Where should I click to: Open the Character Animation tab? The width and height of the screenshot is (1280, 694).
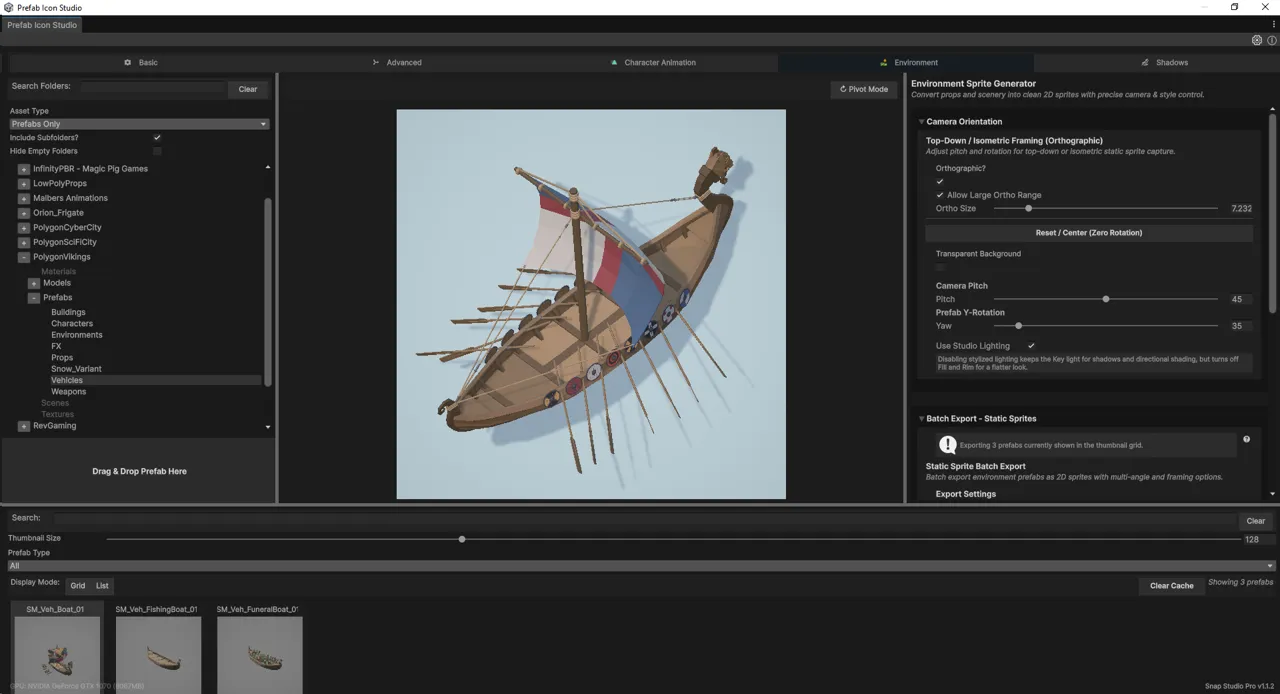[653, 62]
